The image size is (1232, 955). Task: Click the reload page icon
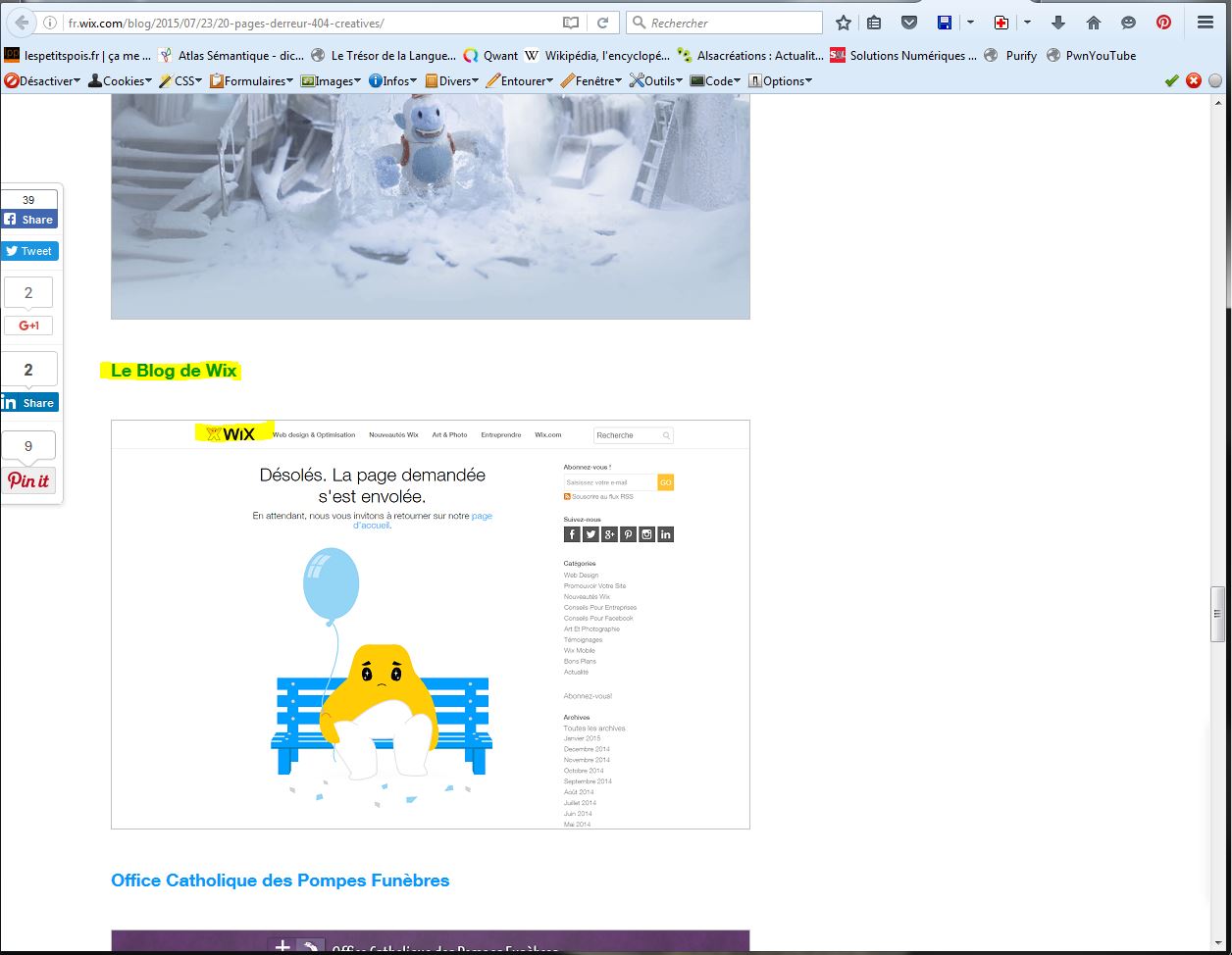(x=602, y=23)
